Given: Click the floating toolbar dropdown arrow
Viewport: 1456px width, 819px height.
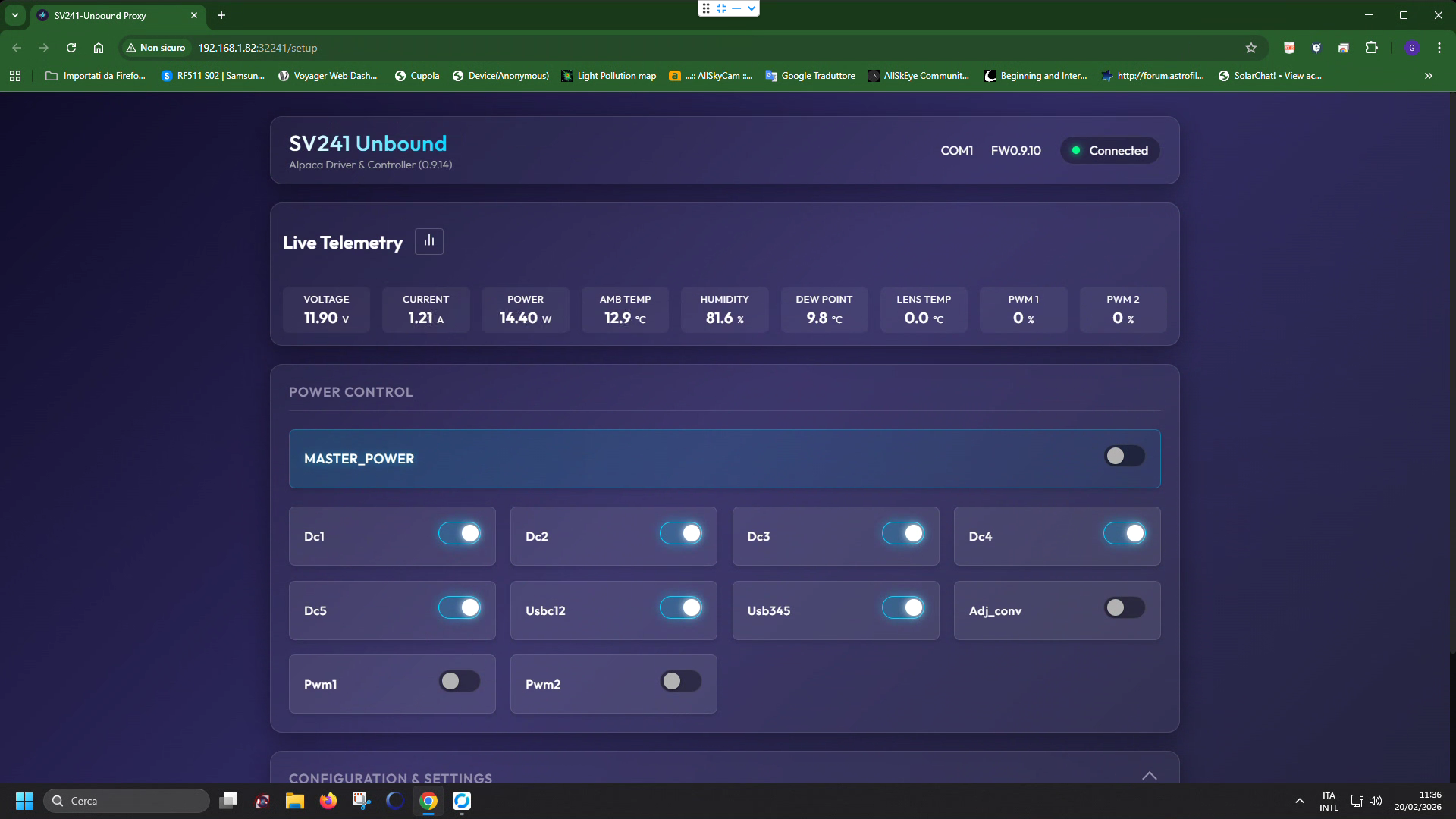Looking at the screenshot, I should 752,8.
